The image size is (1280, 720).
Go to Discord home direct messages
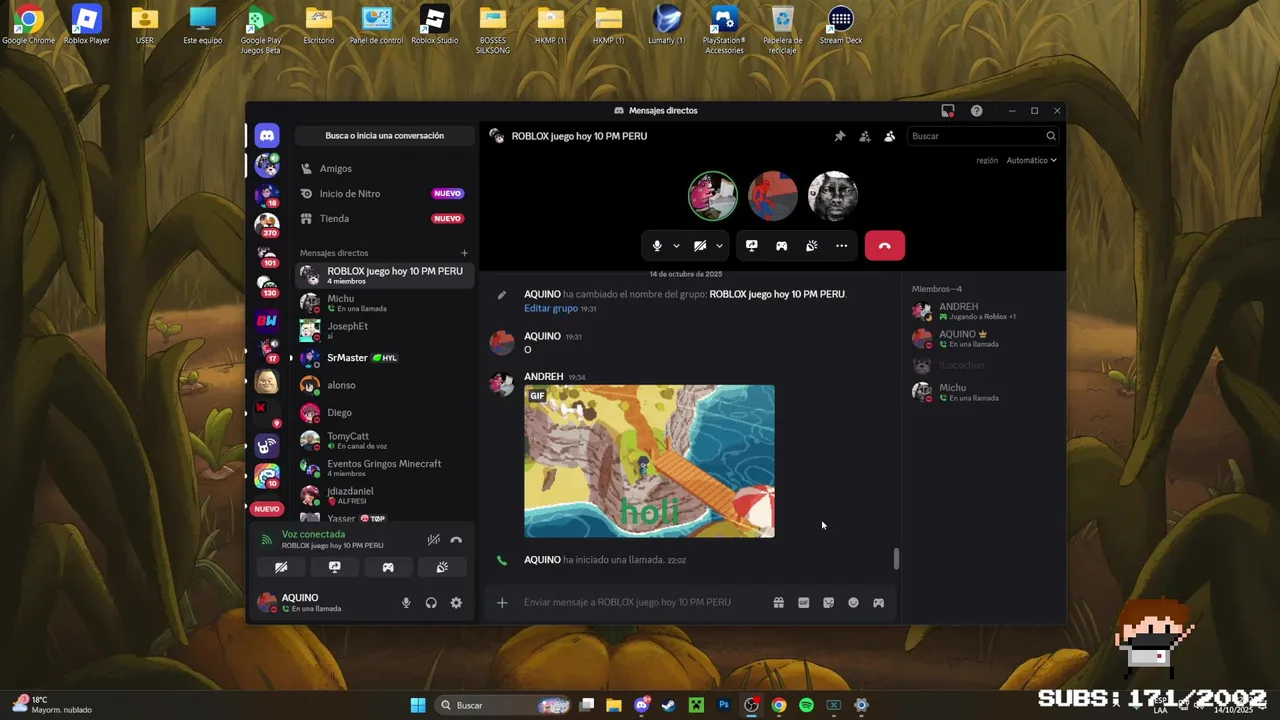point(267,136)
